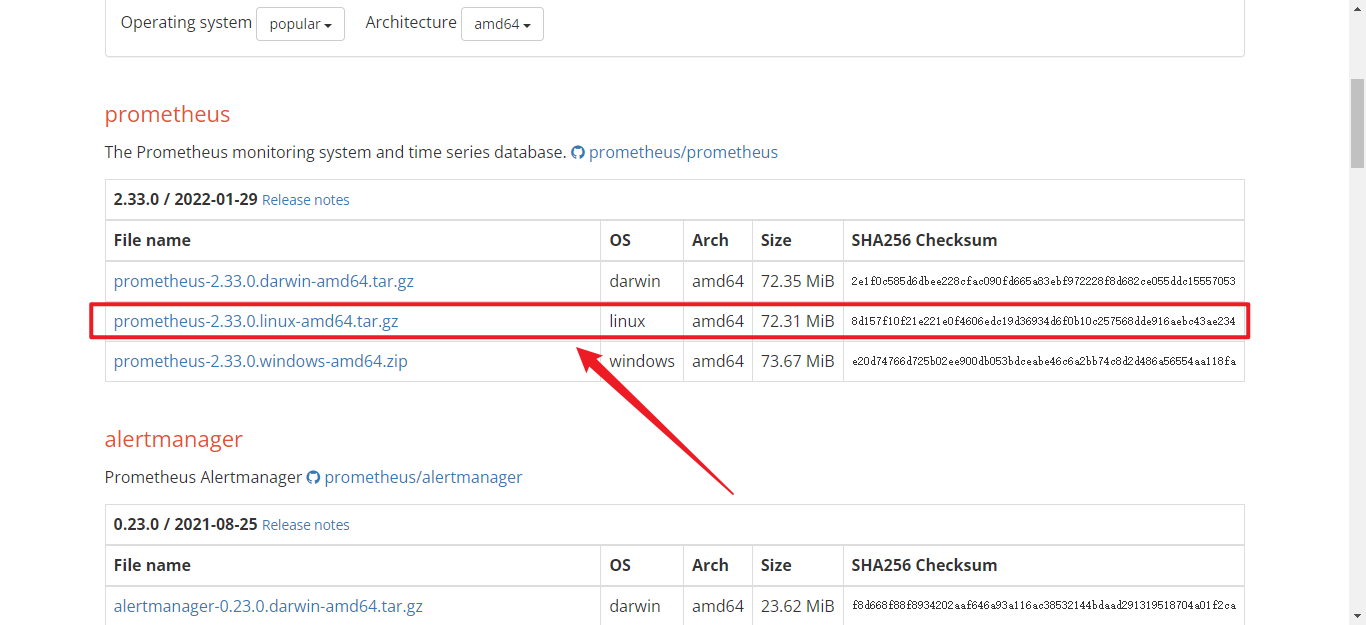Click the alertmanager section heading
The height and width of the screenshot is (625, 1366).
174,439
